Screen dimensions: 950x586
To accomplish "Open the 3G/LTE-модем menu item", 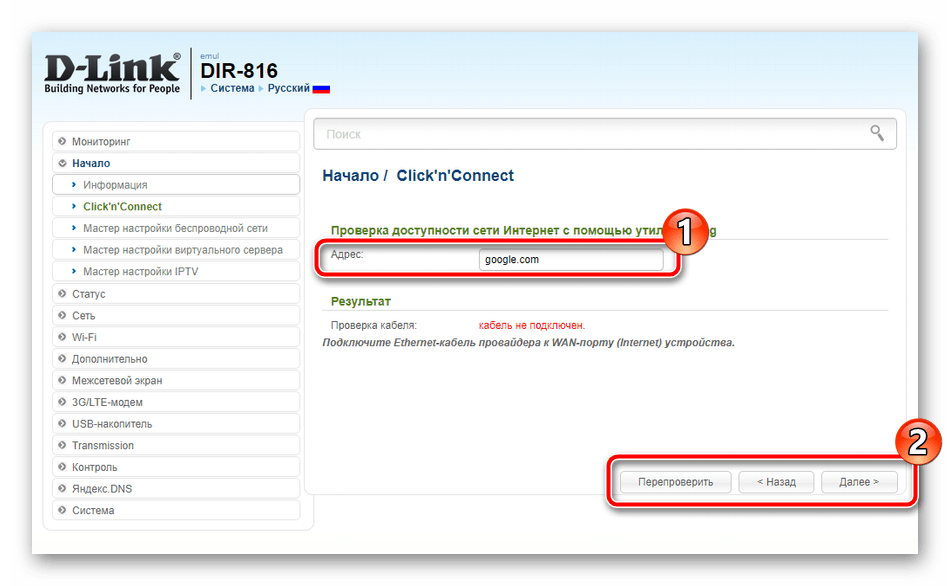I will click(176, 402).
